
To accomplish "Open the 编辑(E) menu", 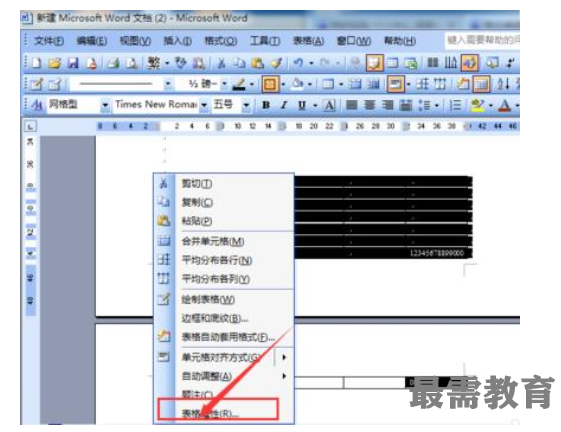I will [x=92, y=41].
